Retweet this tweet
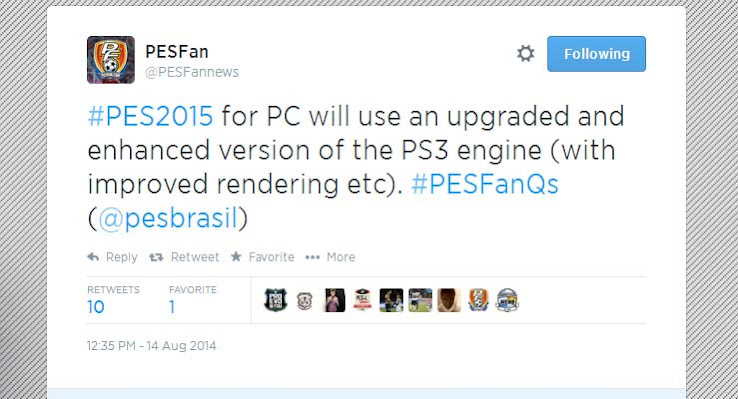Viewport: 738px width, 399px height. point(184,257)
